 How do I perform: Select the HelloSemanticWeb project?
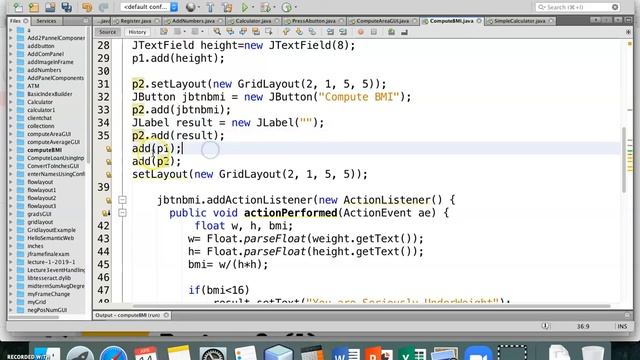51,238
